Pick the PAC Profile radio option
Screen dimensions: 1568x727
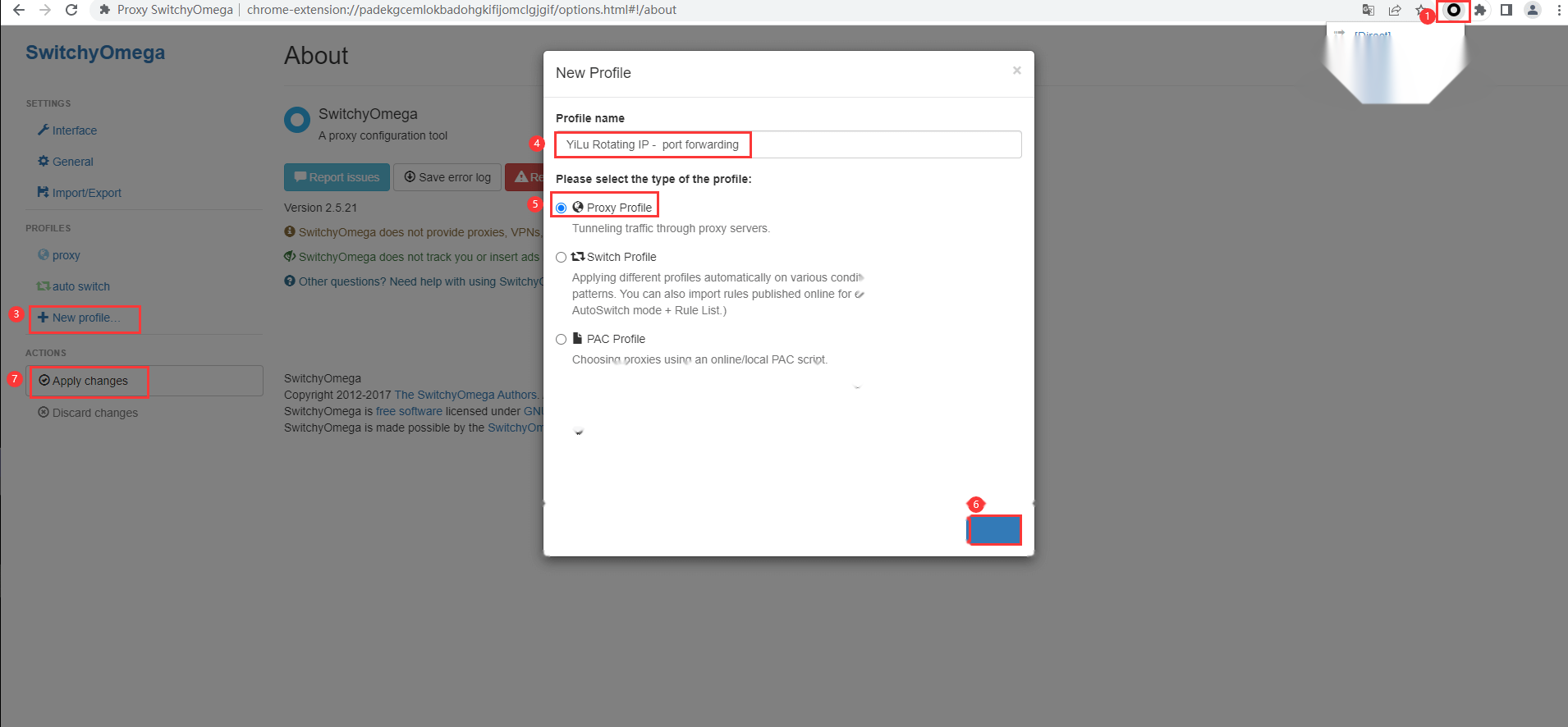point(562,339)
